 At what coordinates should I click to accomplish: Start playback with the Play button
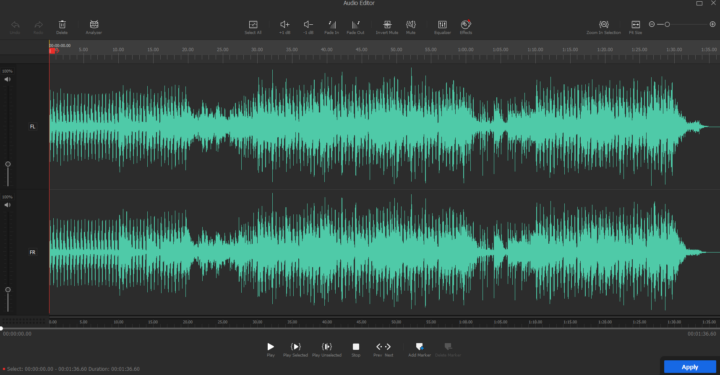270,347
